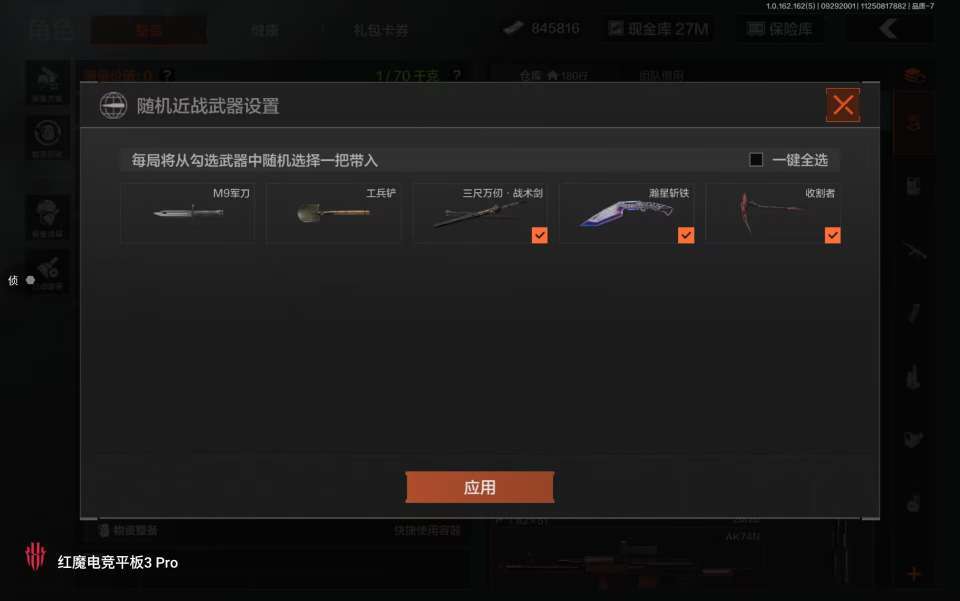Open the 保险库 safe box
The height and width of the screenshot is (601, 960).
point(781,29)
